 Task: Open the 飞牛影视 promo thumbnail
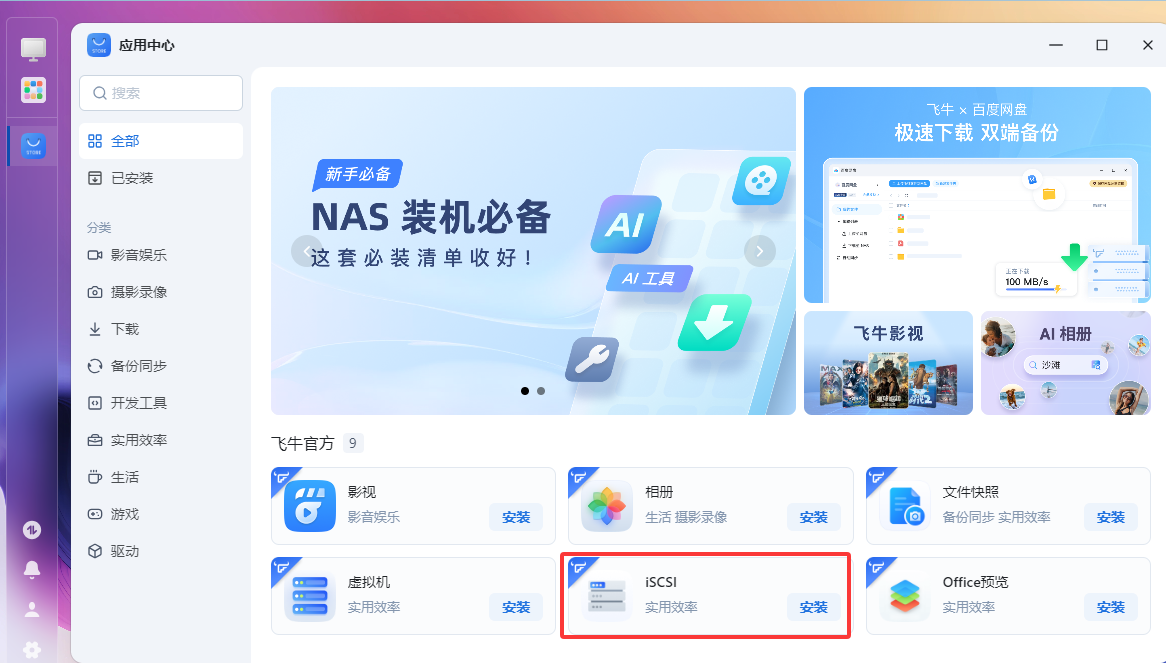(888, 363)
